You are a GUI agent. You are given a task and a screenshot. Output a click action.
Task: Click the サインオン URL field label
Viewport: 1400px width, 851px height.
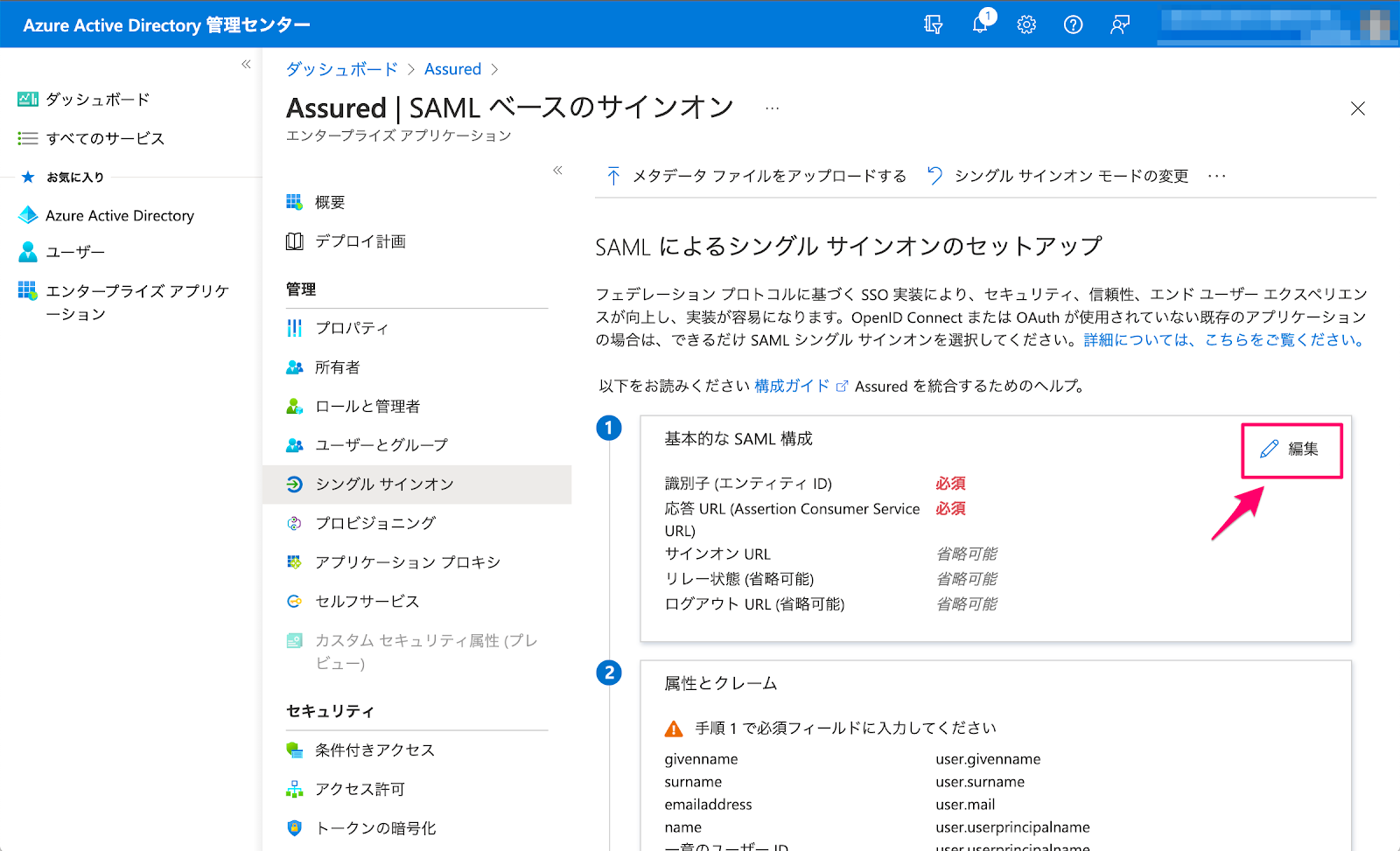tap(717, 554)
